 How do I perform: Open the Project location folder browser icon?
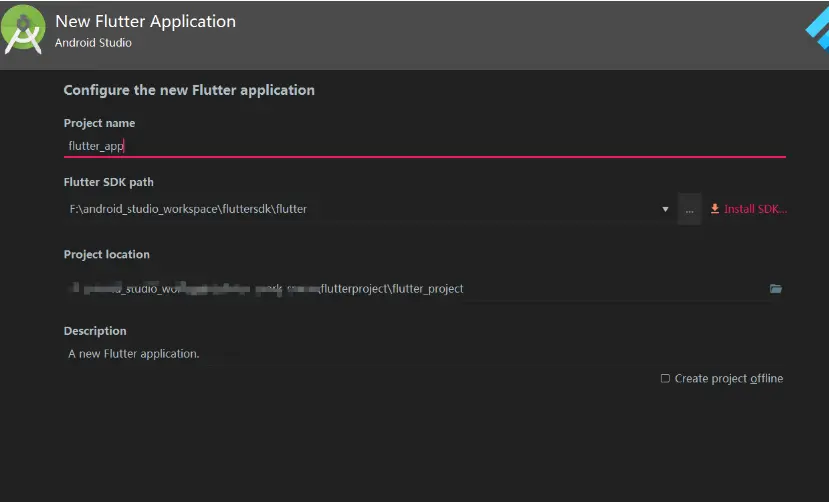point(775,289)
